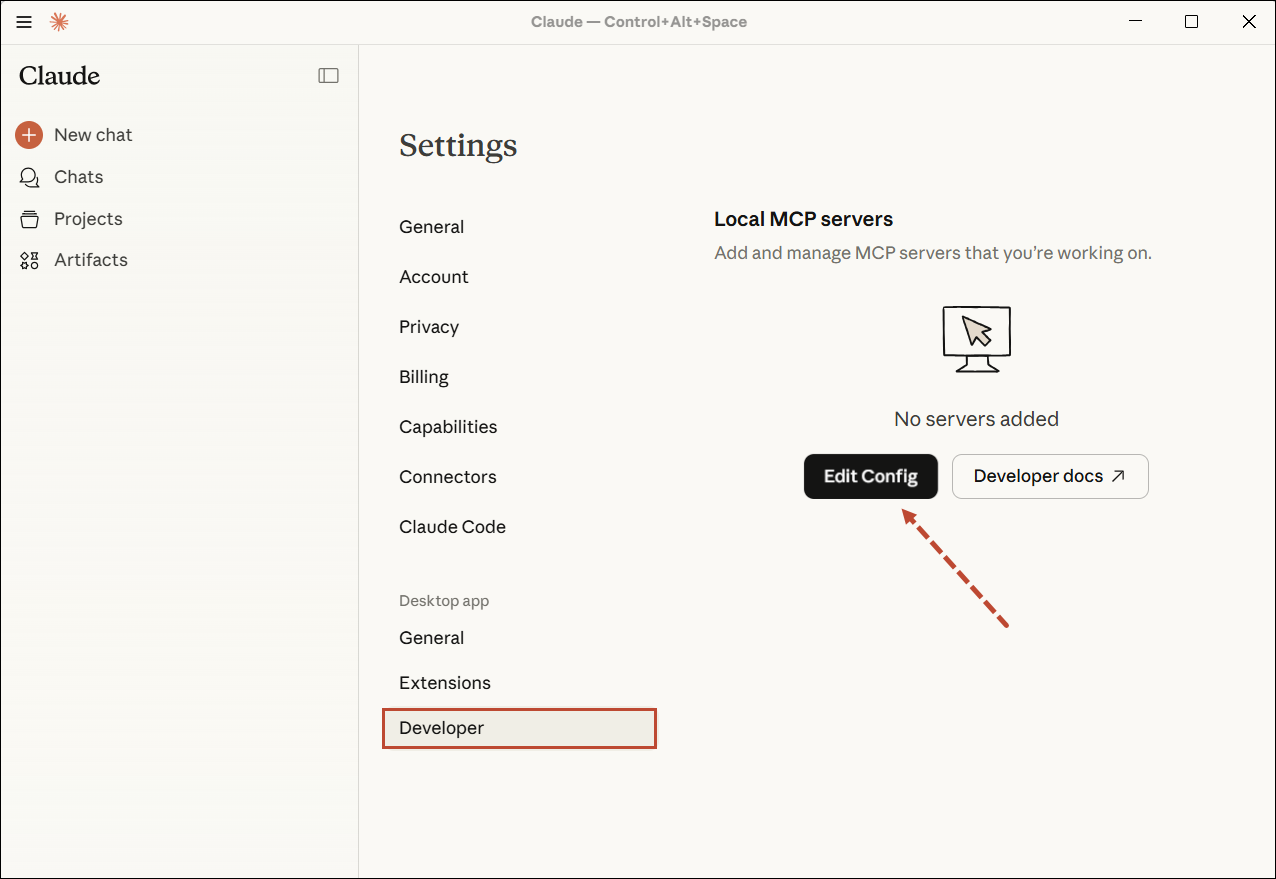Image resolution: width=1276 pixels, height=879 pixels.
Task: Select the Connectors settings section
Action: click(x=448, y=477)
